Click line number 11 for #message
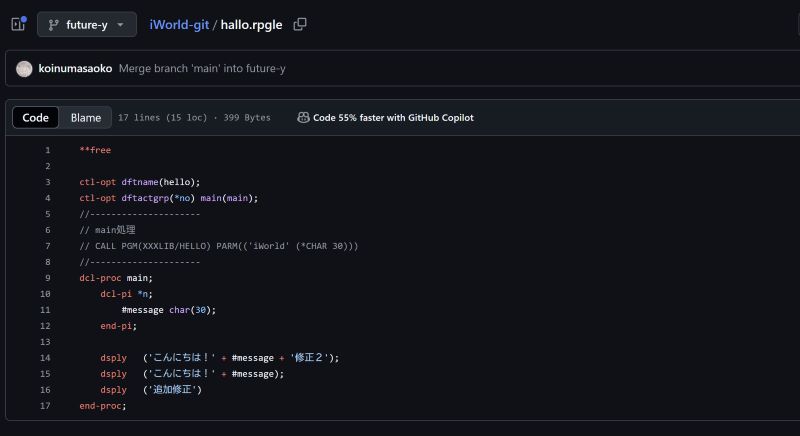Screen dimensions: 800x436 pos(45,310)
